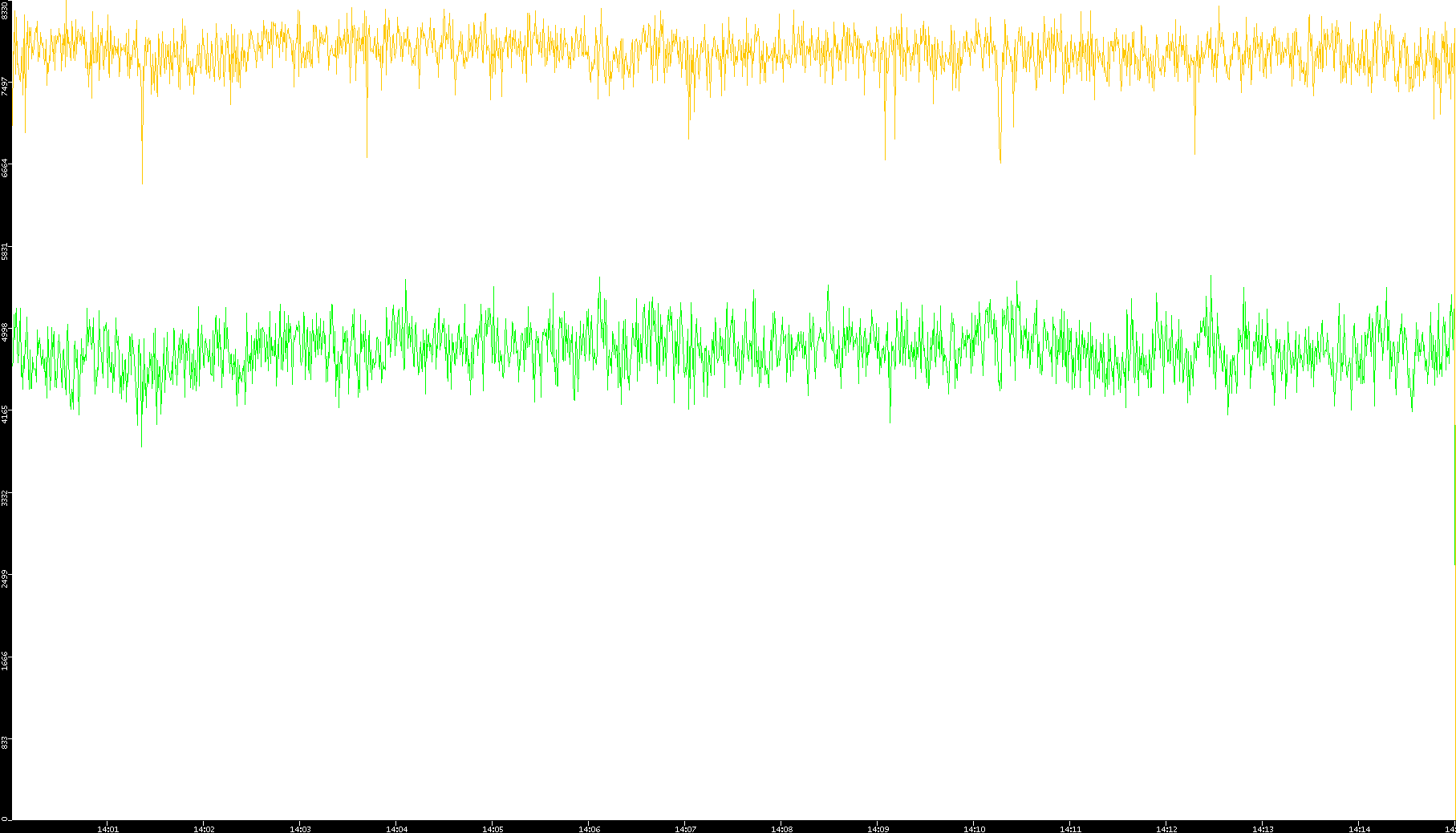The image size is (1456, 833).
Task: Click the 14:07 time axis label
Action: (x=685, y=829)
